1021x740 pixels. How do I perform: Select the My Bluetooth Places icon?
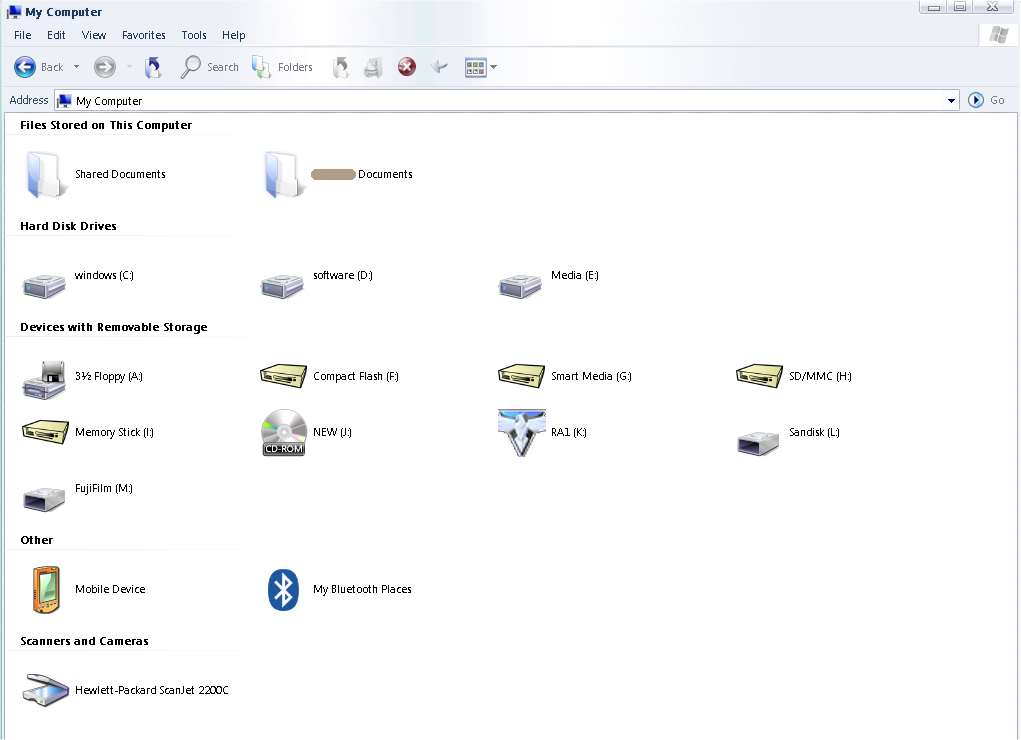(x=283, y=590)
